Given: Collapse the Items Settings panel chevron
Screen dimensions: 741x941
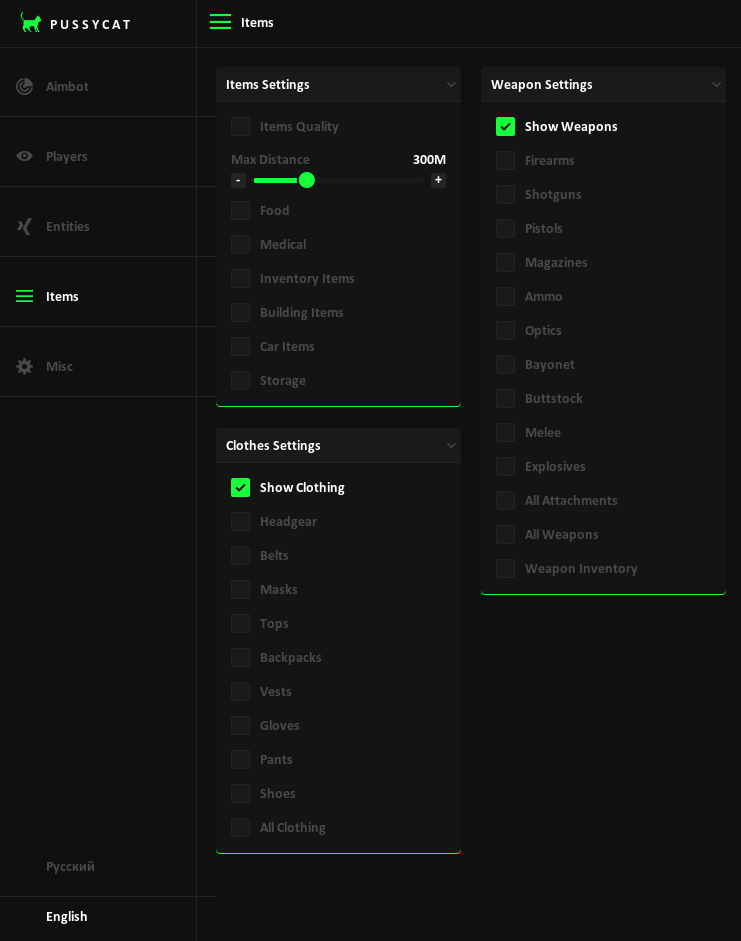Looking at the screenshot, I should tap(451, 84).
